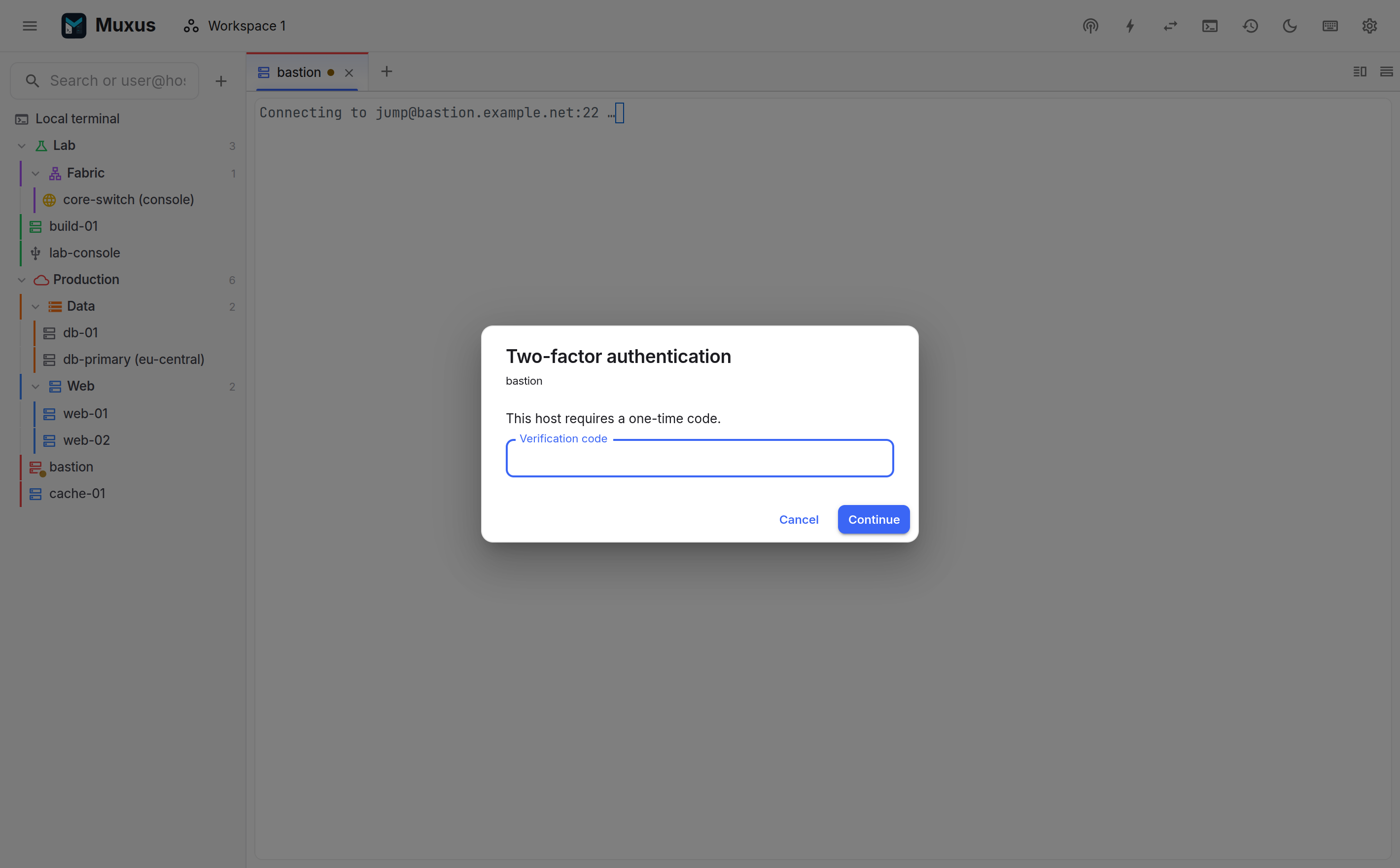1400x868 pixels.
Task: Open the lightning bolt quick actions
Action: point(1130,26)
